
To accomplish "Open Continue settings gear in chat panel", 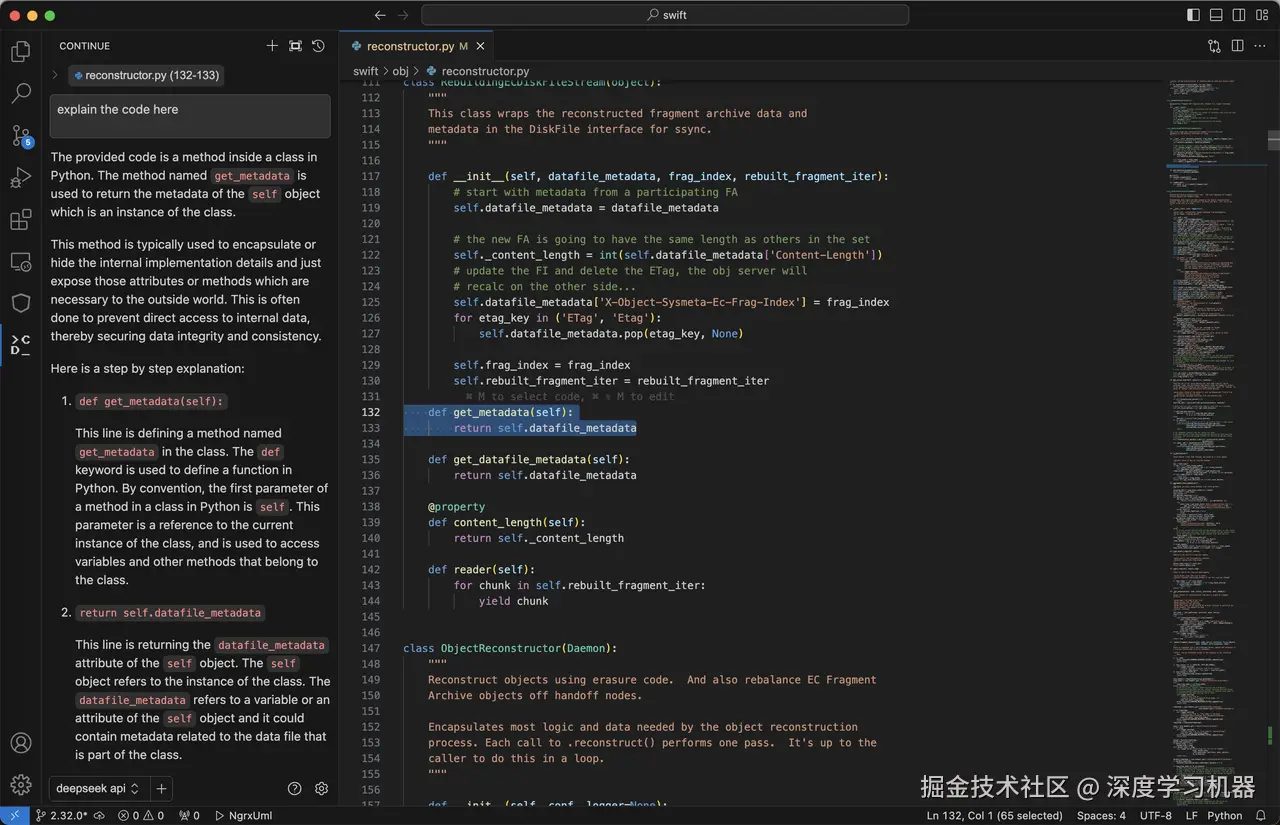I will point(321,788).
